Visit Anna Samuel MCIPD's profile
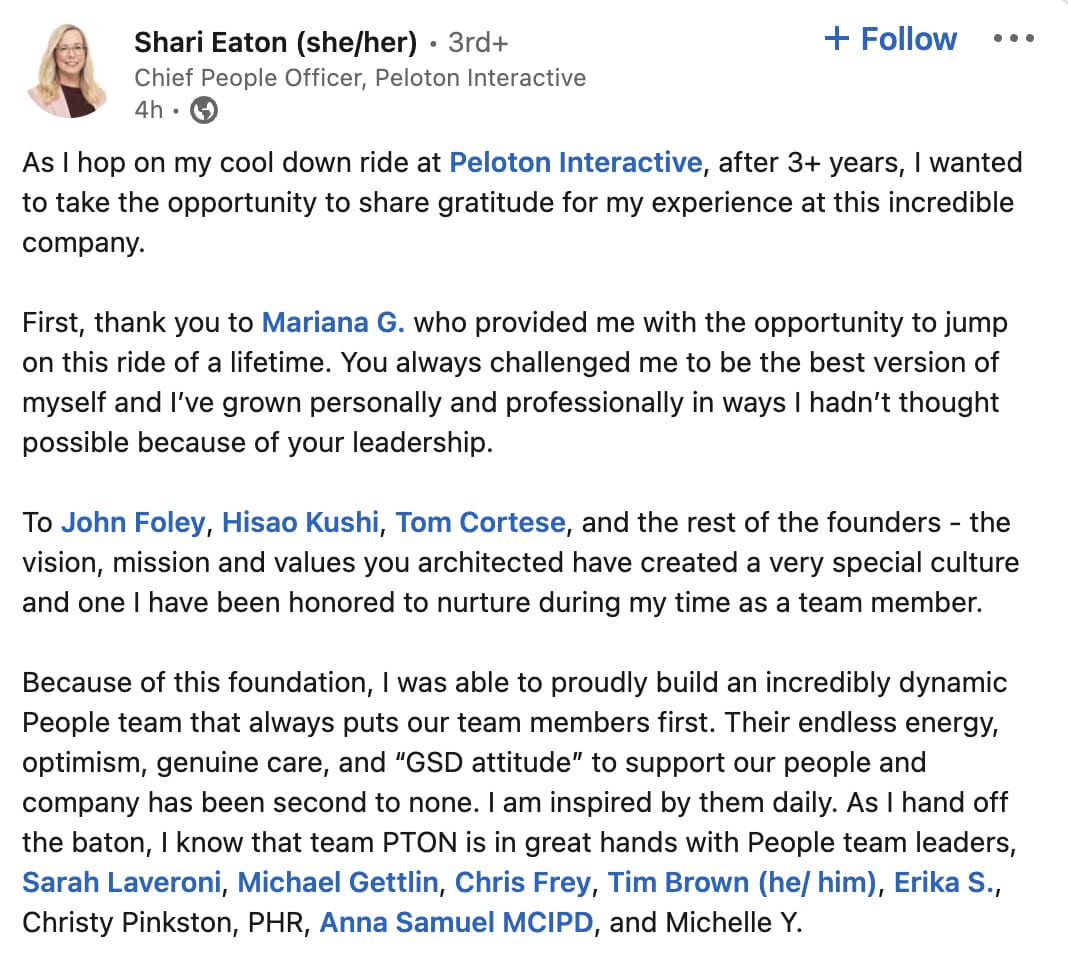Screen dimensions: 1068x964 456,922
